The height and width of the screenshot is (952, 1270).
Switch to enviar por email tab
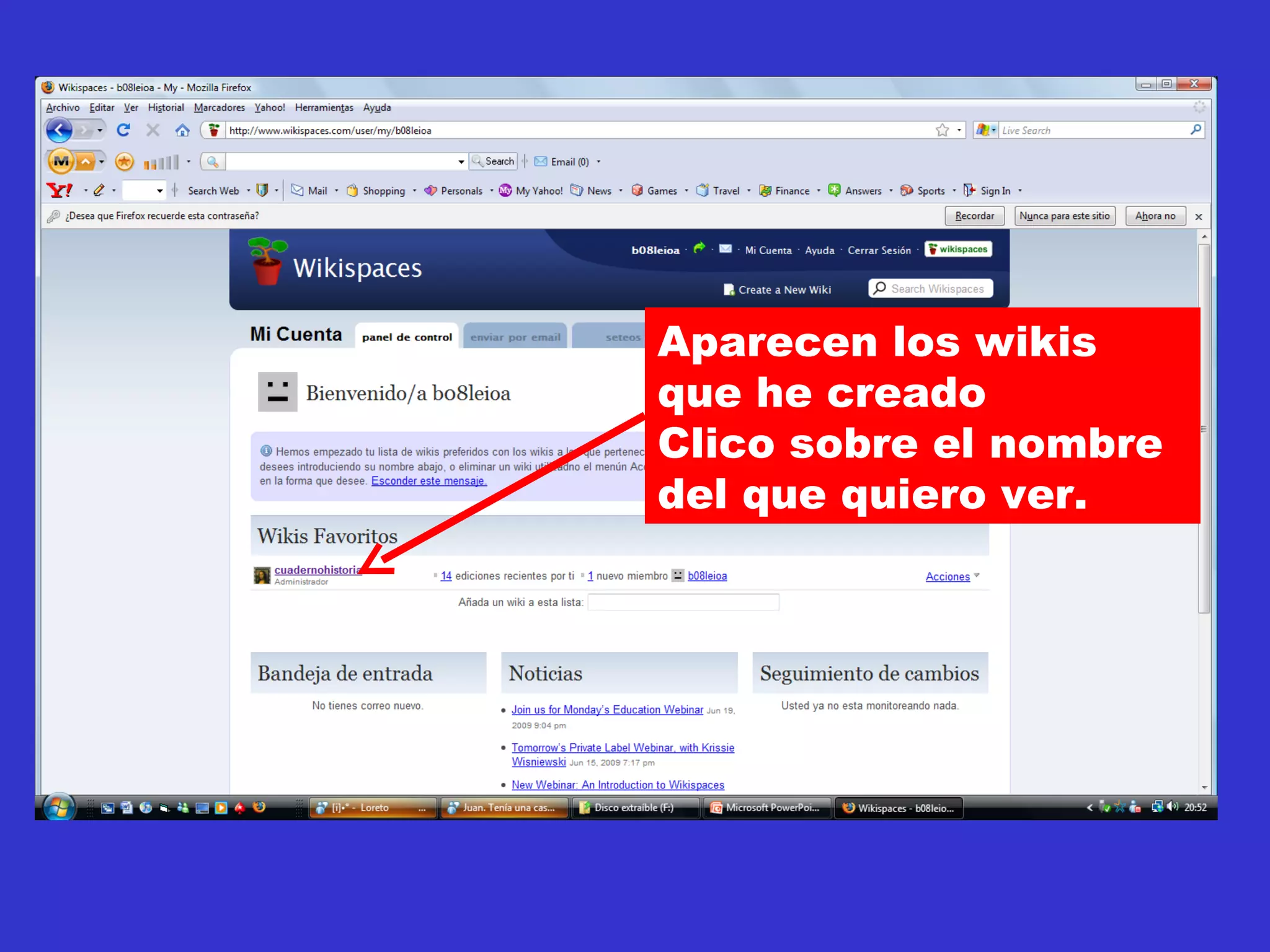click(x=515, y=337)
